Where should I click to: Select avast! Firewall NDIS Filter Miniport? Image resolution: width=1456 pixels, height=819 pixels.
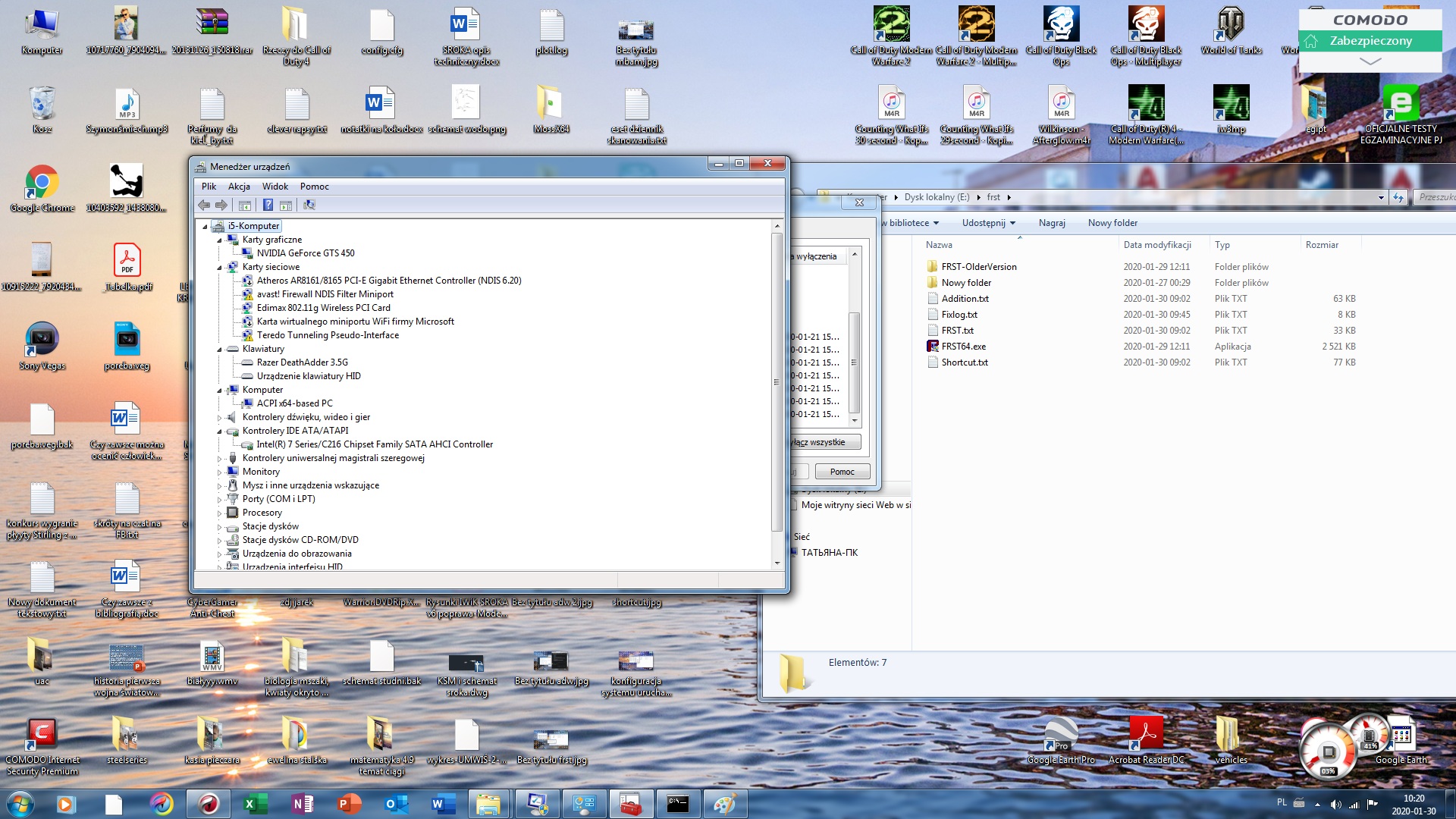click(x=325, y=294)
